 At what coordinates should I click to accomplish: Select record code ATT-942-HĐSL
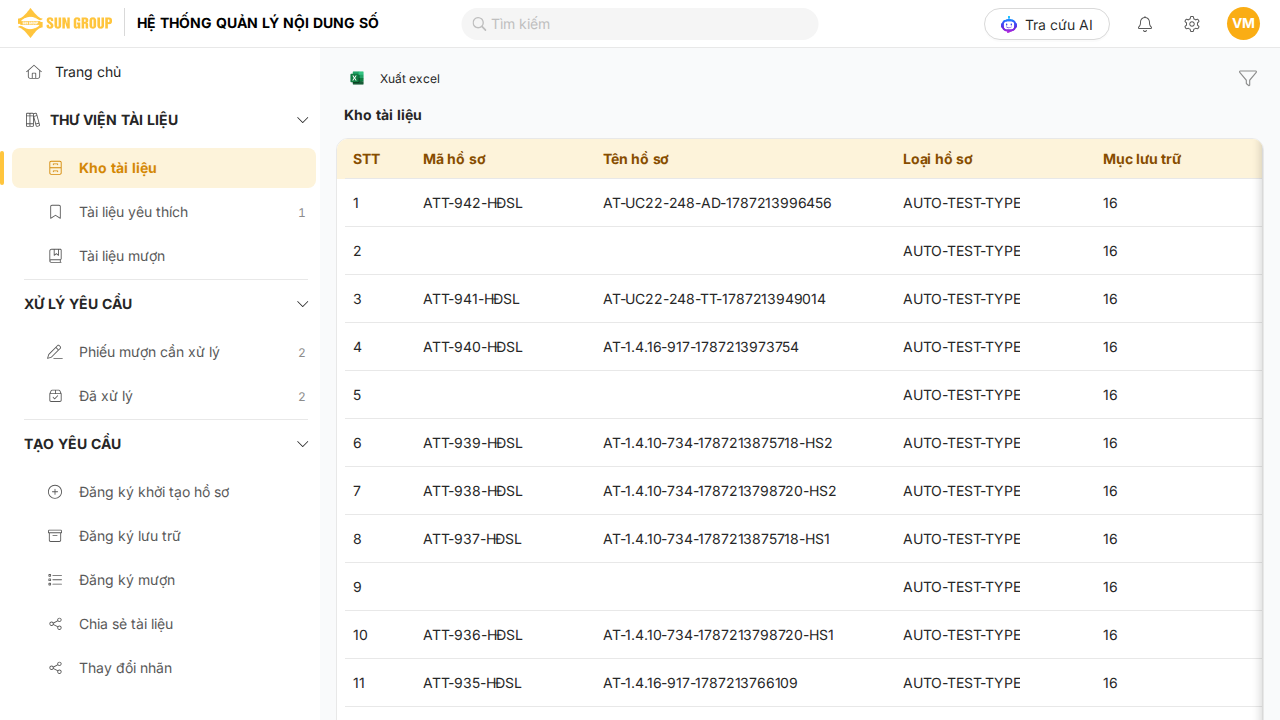point(473,203)
